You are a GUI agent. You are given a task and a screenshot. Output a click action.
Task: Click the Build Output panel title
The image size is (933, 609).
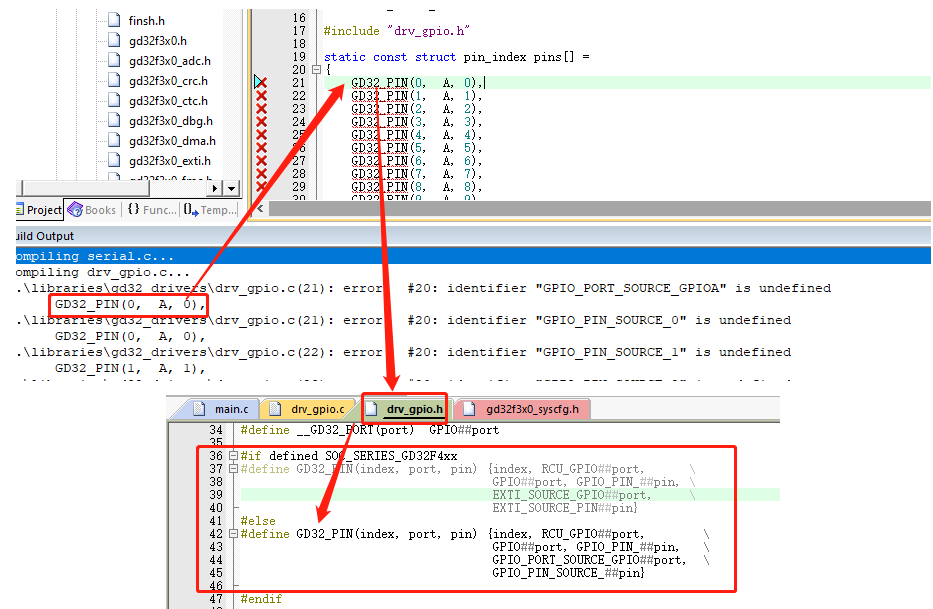pos(45,236)
